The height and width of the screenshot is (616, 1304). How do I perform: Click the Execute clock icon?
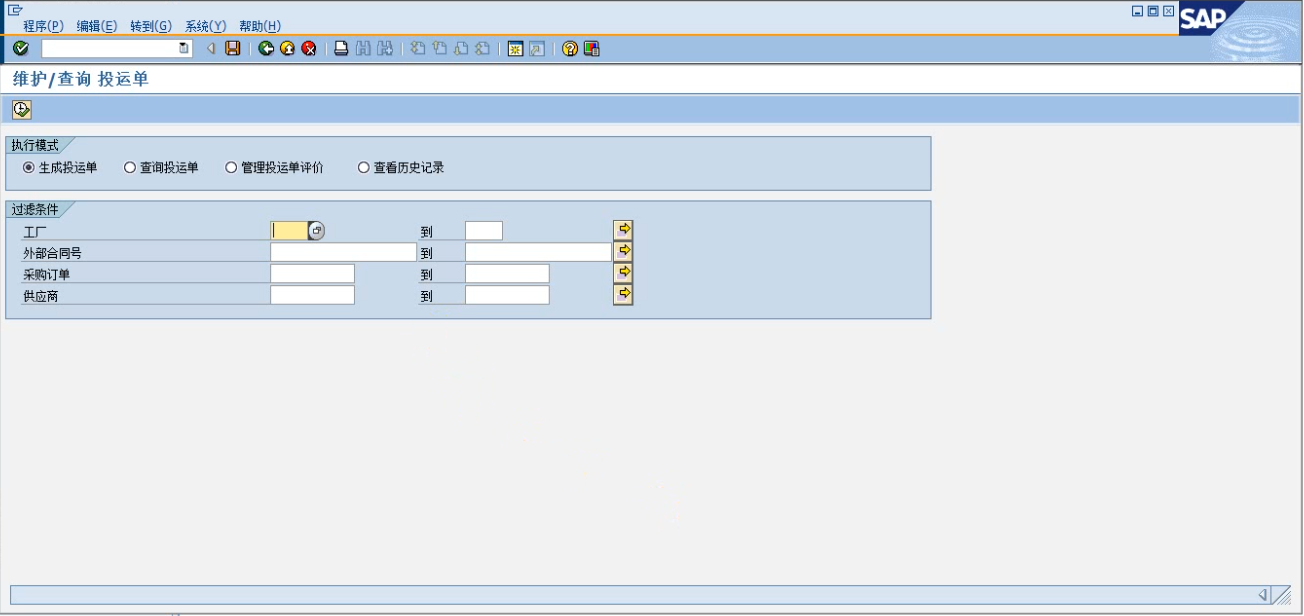(22, 110)
